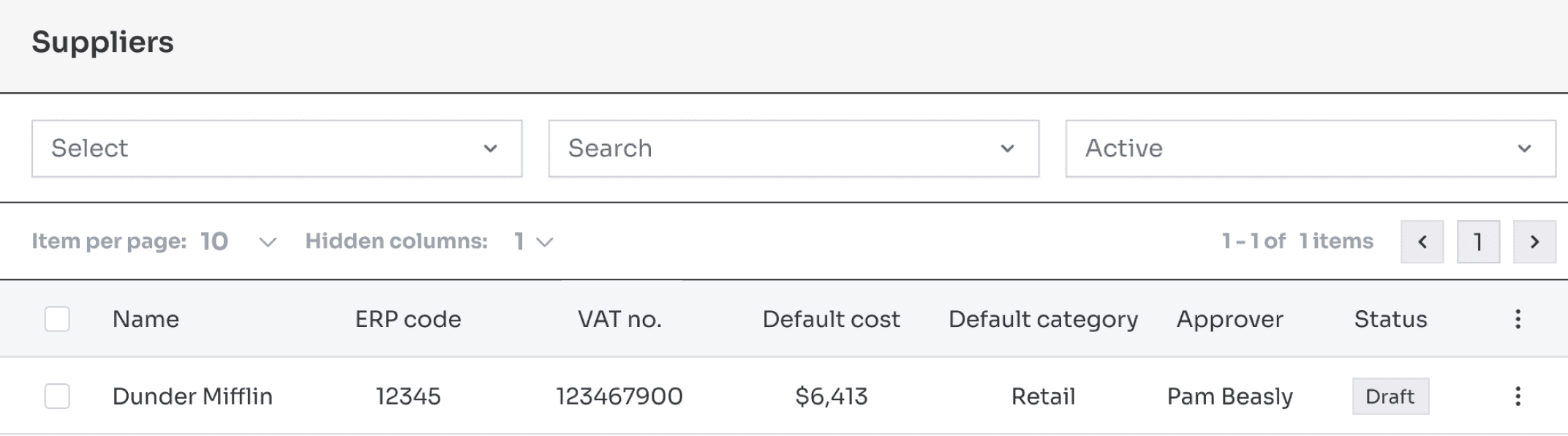
Task: Click page number 1 button
Action: tap(1478, 241)
